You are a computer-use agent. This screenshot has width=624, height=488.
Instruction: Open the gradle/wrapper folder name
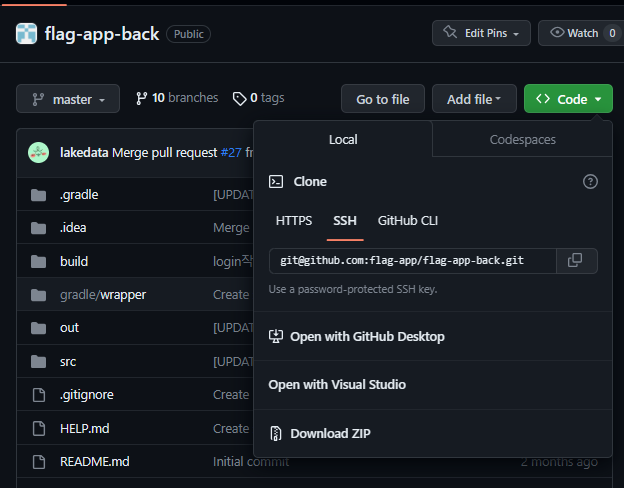coord(103,295)
